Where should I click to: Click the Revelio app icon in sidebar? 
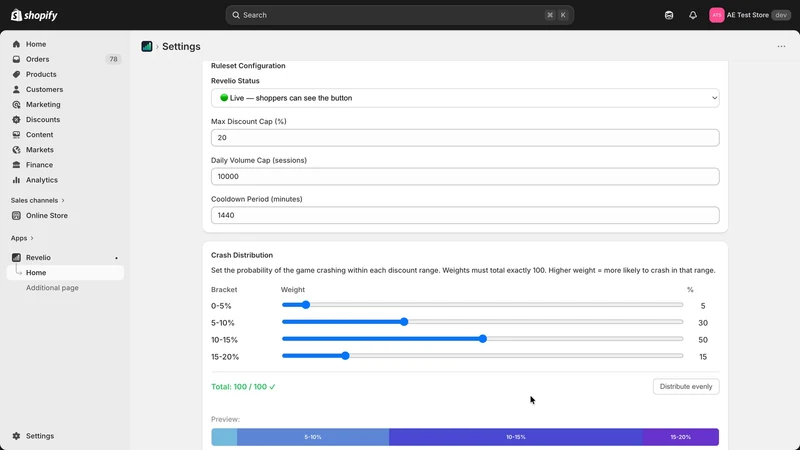pyautogui.click(x=16, y=258)
